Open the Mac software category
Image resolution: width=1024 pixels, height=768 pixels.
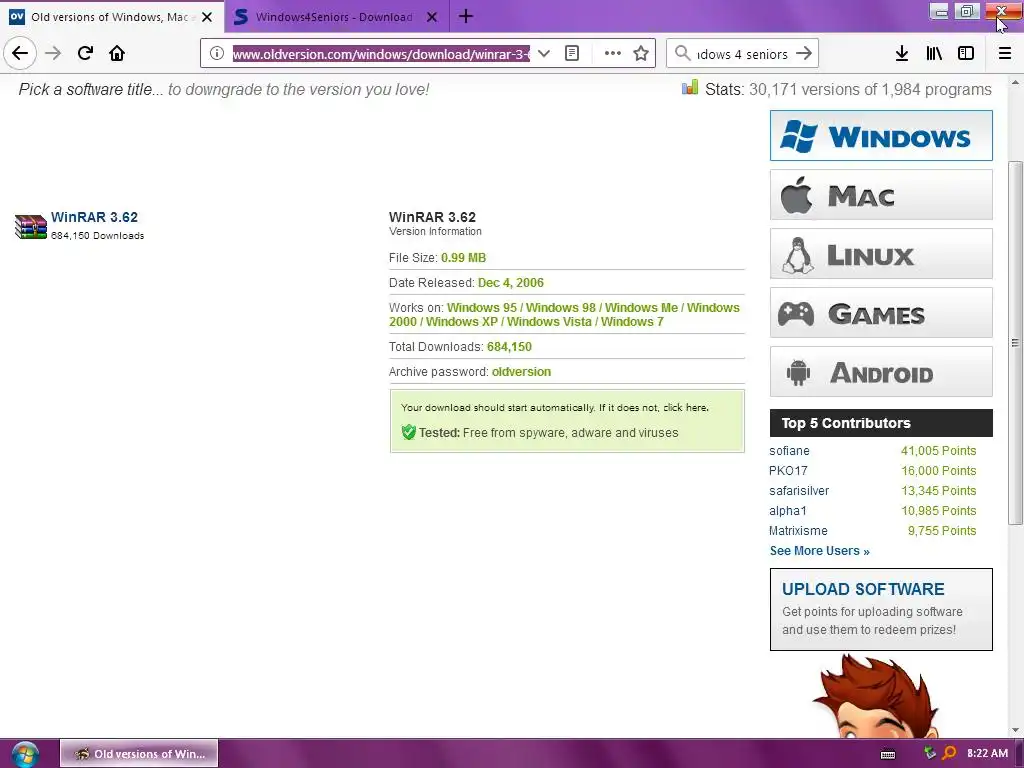[881, 195]
